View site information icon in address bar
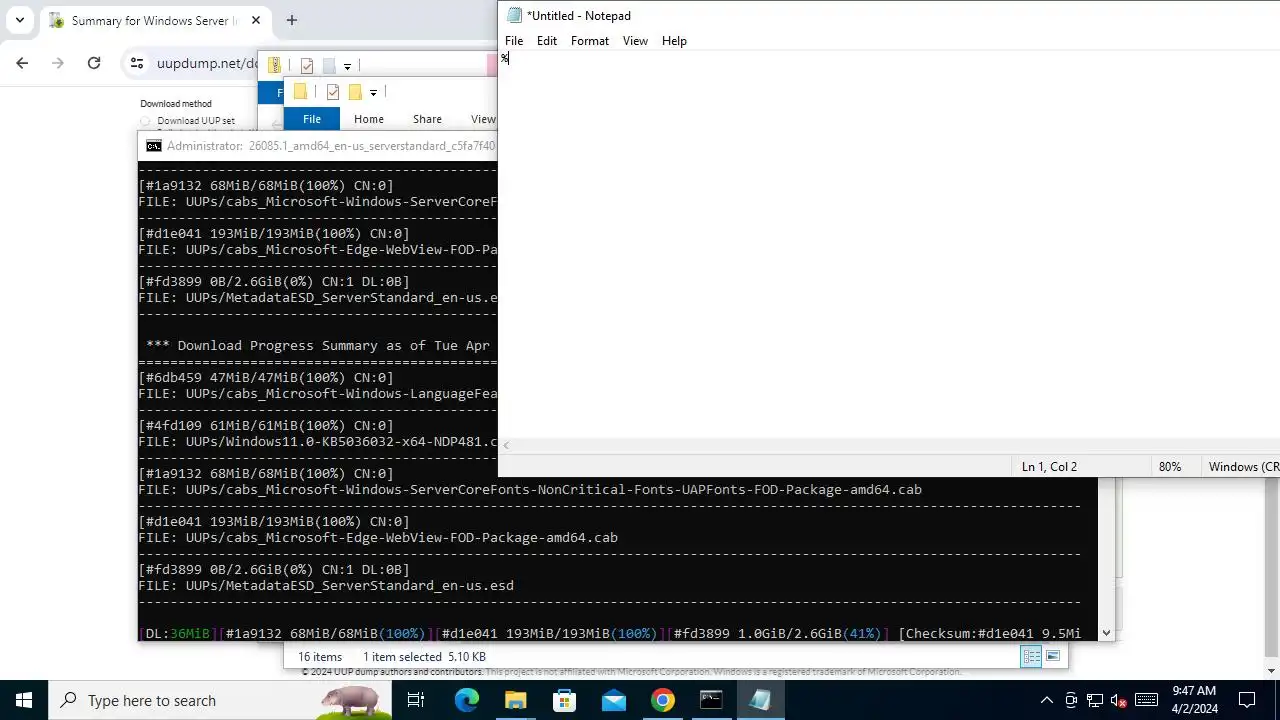 coord(137,63)
